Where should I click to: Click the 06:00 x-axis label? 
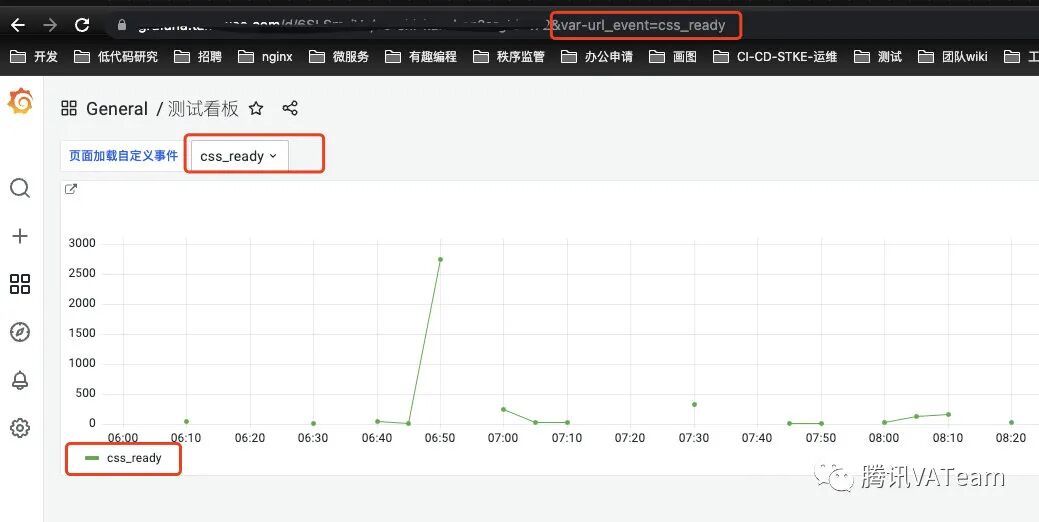123,438
